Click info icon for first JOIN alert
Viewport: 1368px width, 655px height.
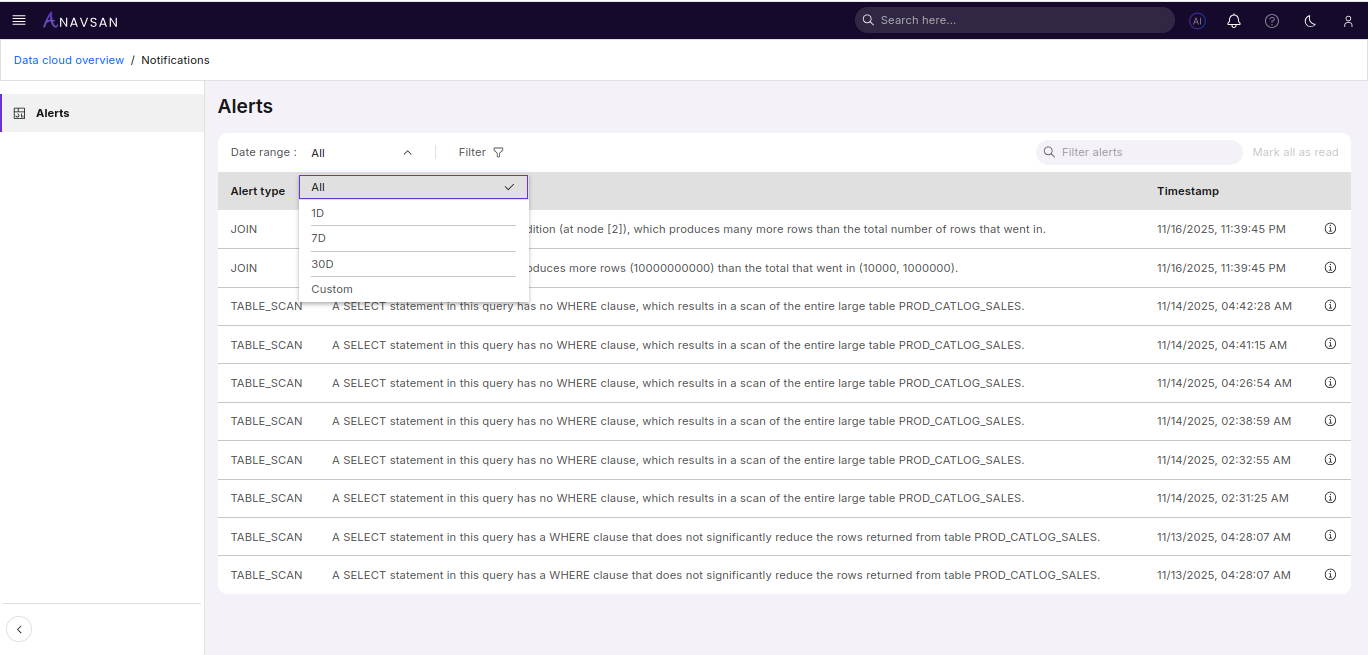[x=1330, y=229]
